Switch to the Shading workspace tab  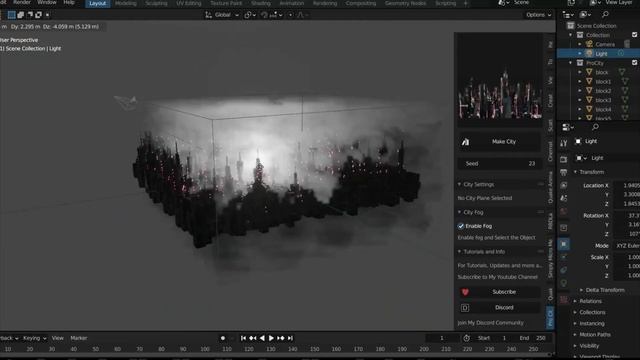(x=261, y=3)
